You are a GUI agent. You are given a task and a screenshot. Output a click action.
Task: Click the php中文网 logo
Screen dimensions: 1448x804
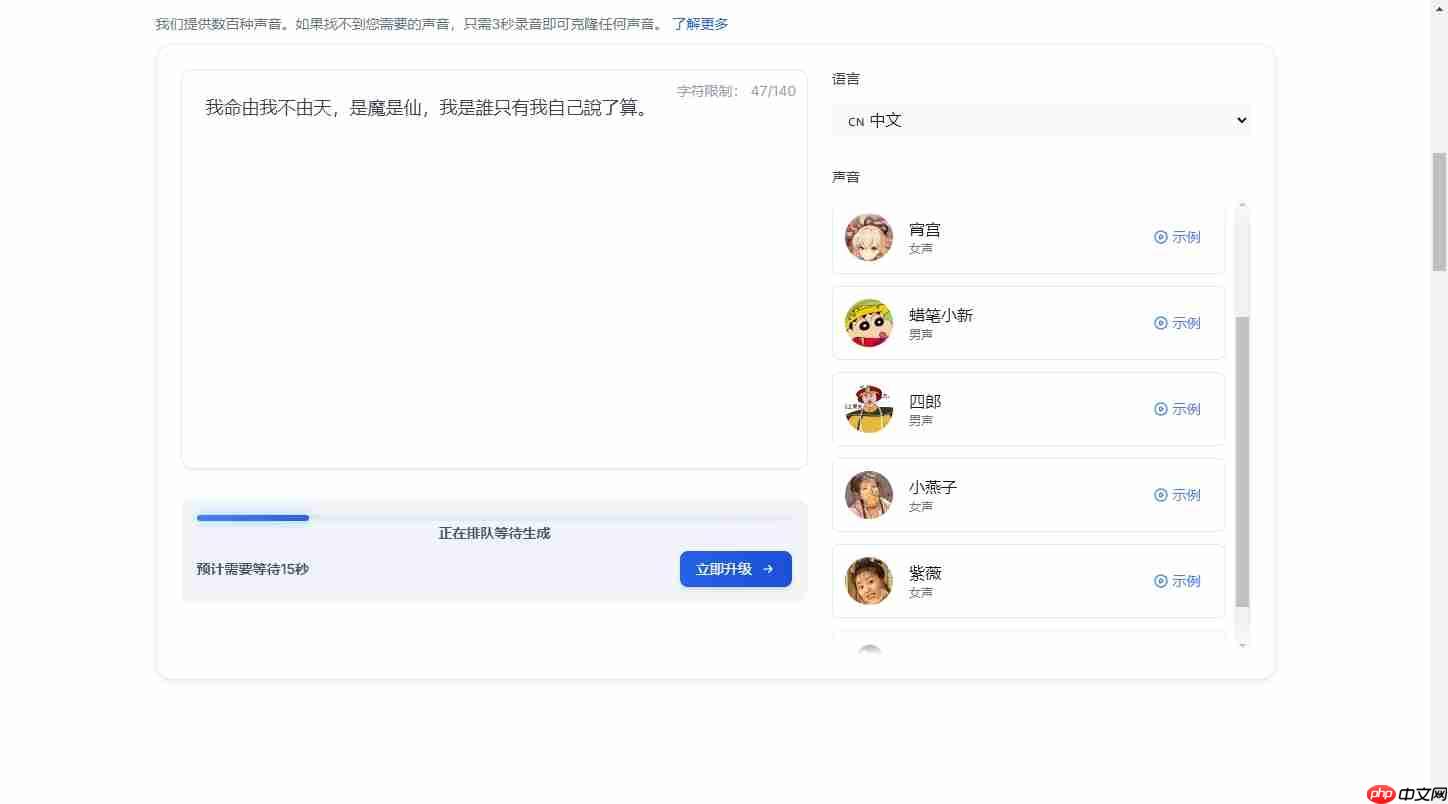[x=1403, y=793]
